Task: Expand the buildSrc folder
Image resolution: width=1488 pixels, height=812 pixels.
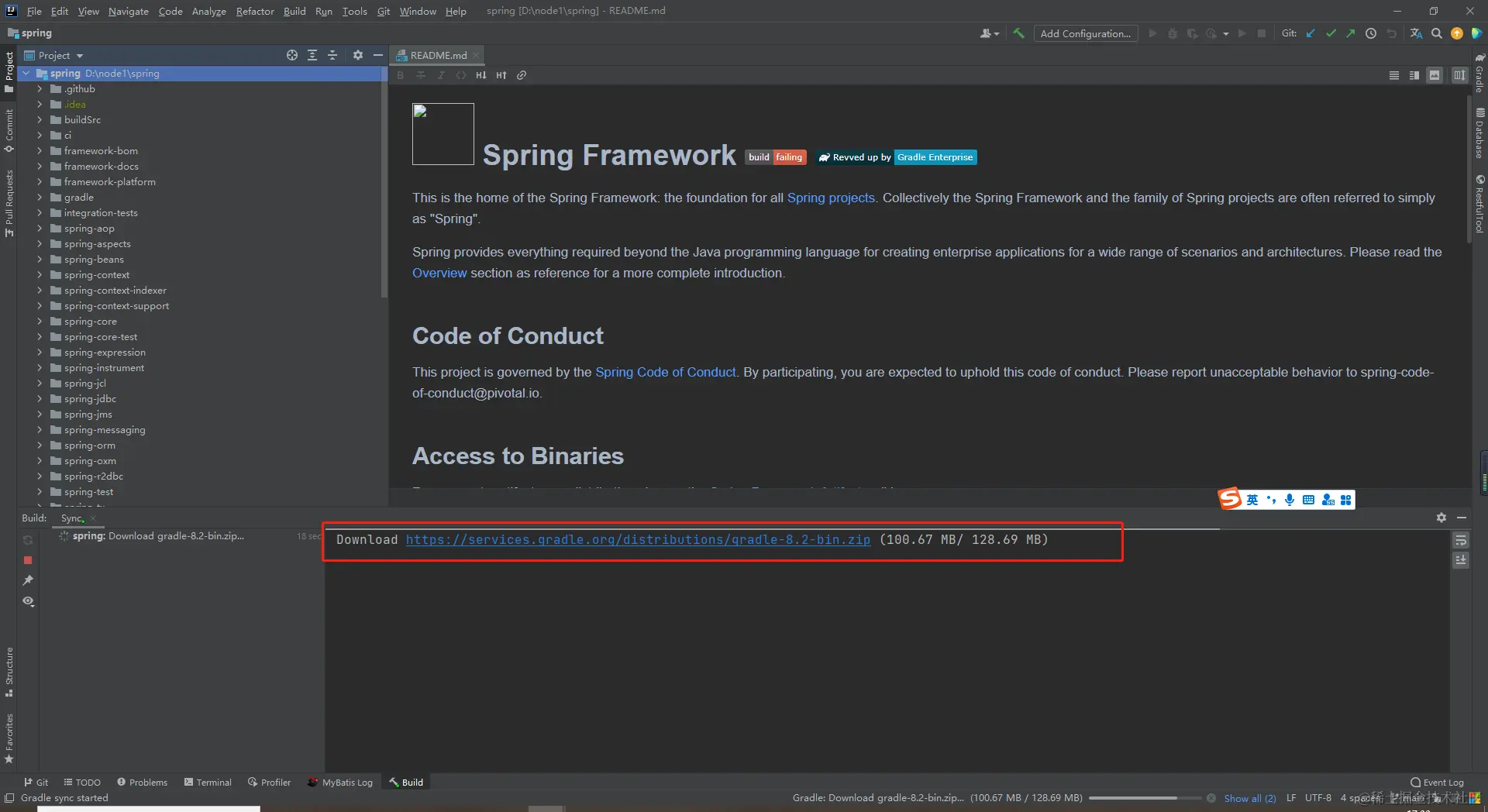Action: point(40,120)
